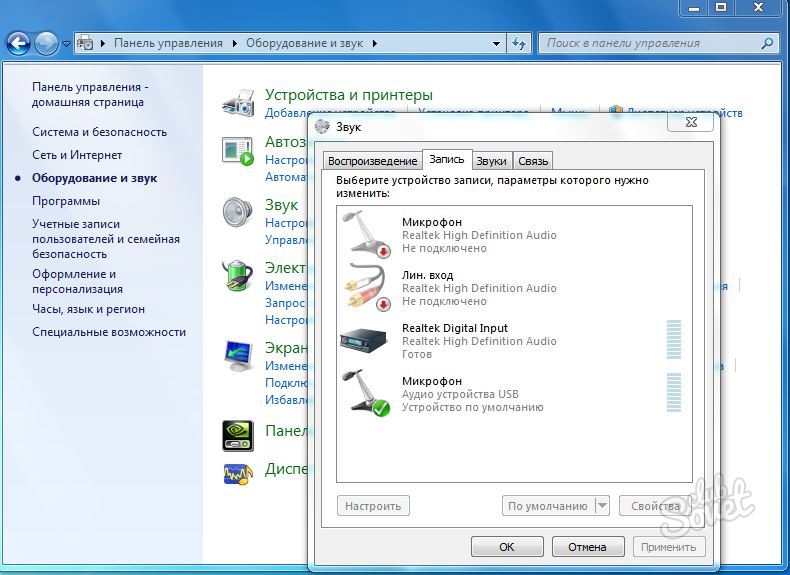Open Панель управления - домашняя страница link
The height and width of the screenshot is (575, 790).
(90, 94)
